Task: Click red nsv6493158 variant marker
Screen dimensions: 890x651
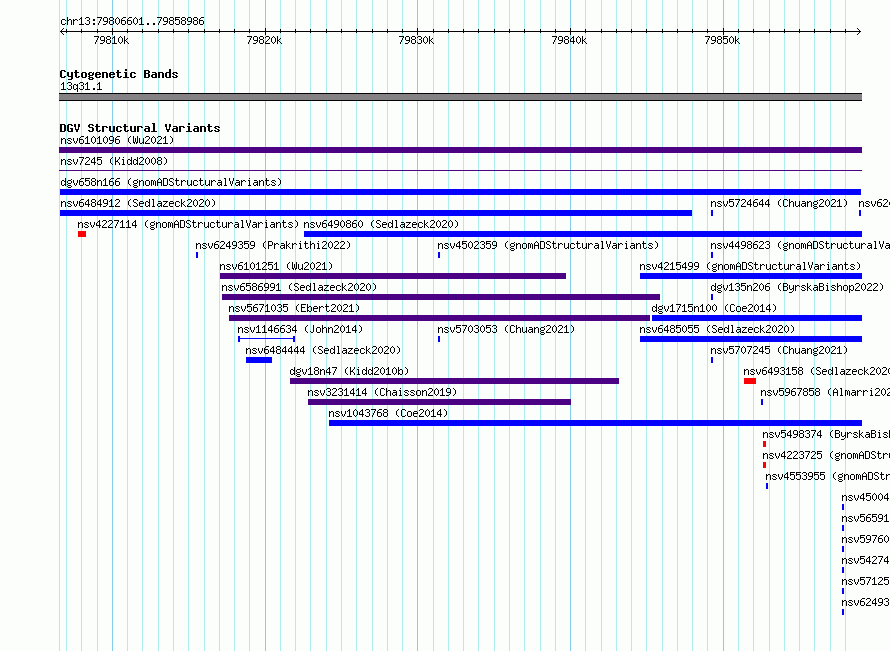Action: [750, 381]
